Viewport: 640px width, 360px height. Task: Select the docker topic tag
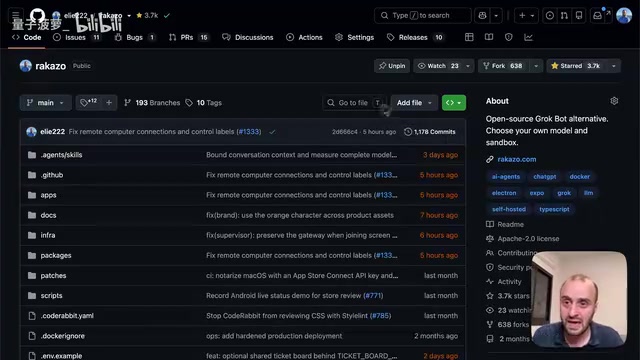coord(580,177)
